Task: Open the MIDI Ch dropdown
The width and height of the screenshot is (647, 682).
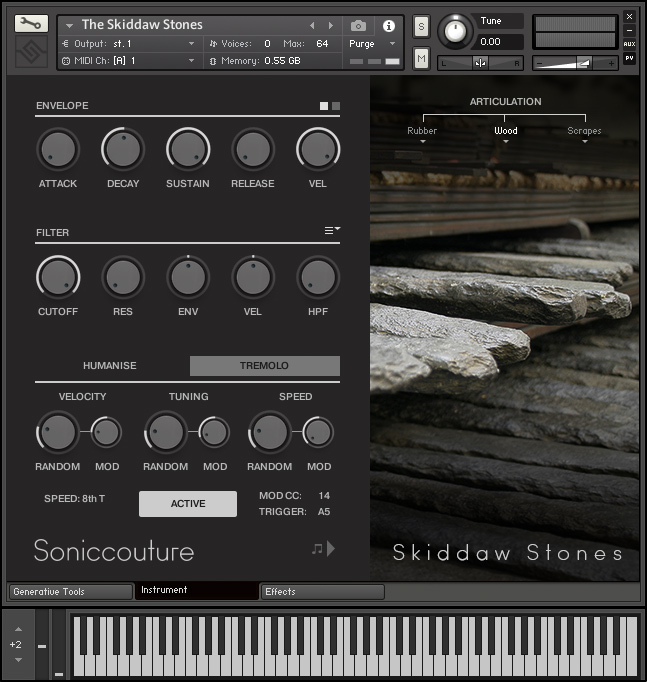Action: [x=191, y=61]
